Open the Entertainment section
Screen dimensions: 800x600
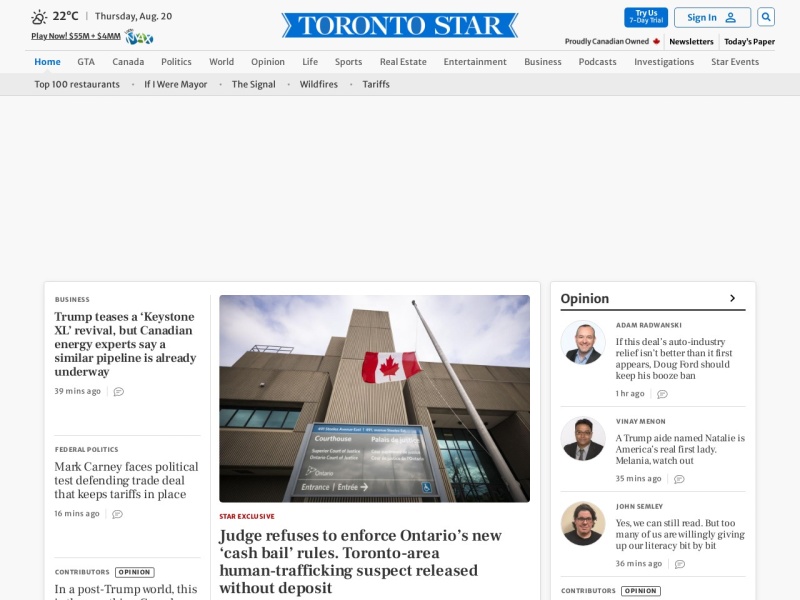475,62
